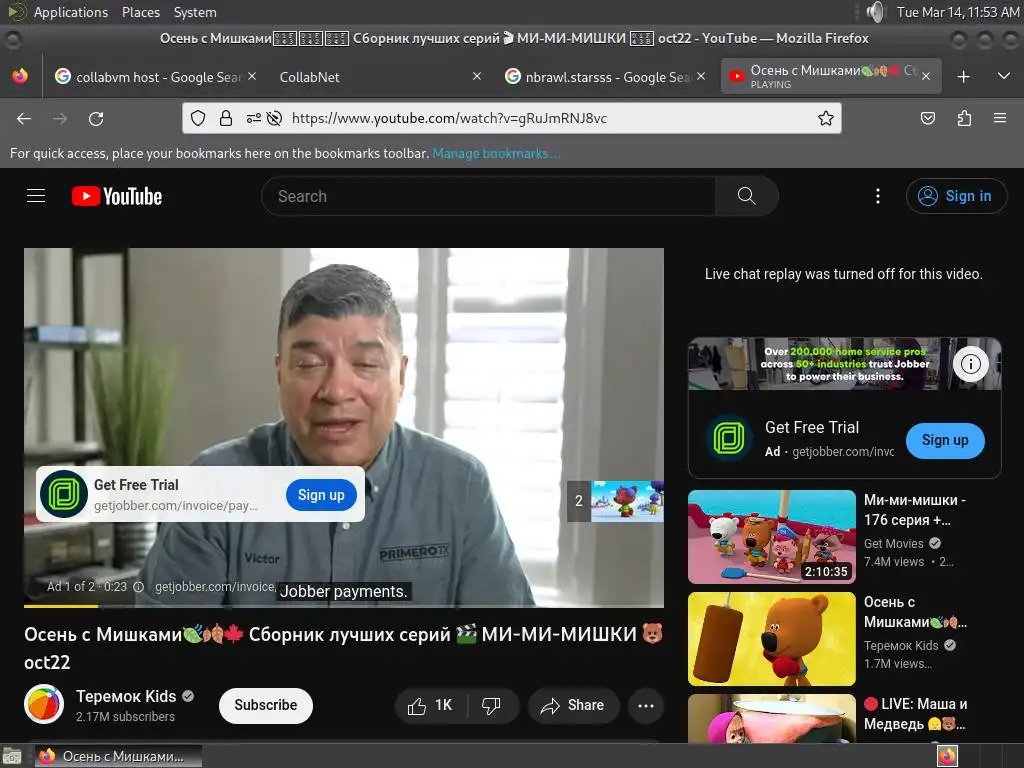Click the getjobber.com/invoice link on ad bar

[215, 586]
